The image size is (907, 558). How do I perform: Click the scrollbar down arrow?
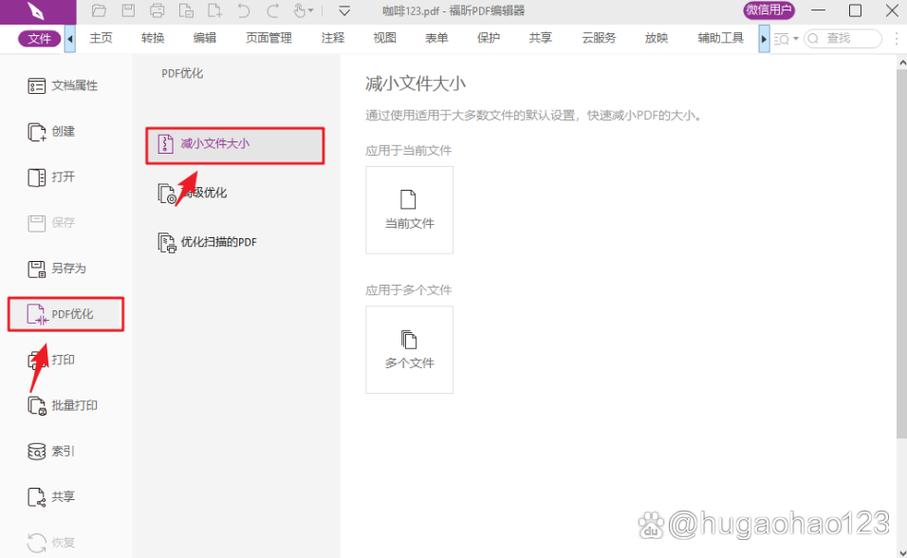tap(902, 552)
